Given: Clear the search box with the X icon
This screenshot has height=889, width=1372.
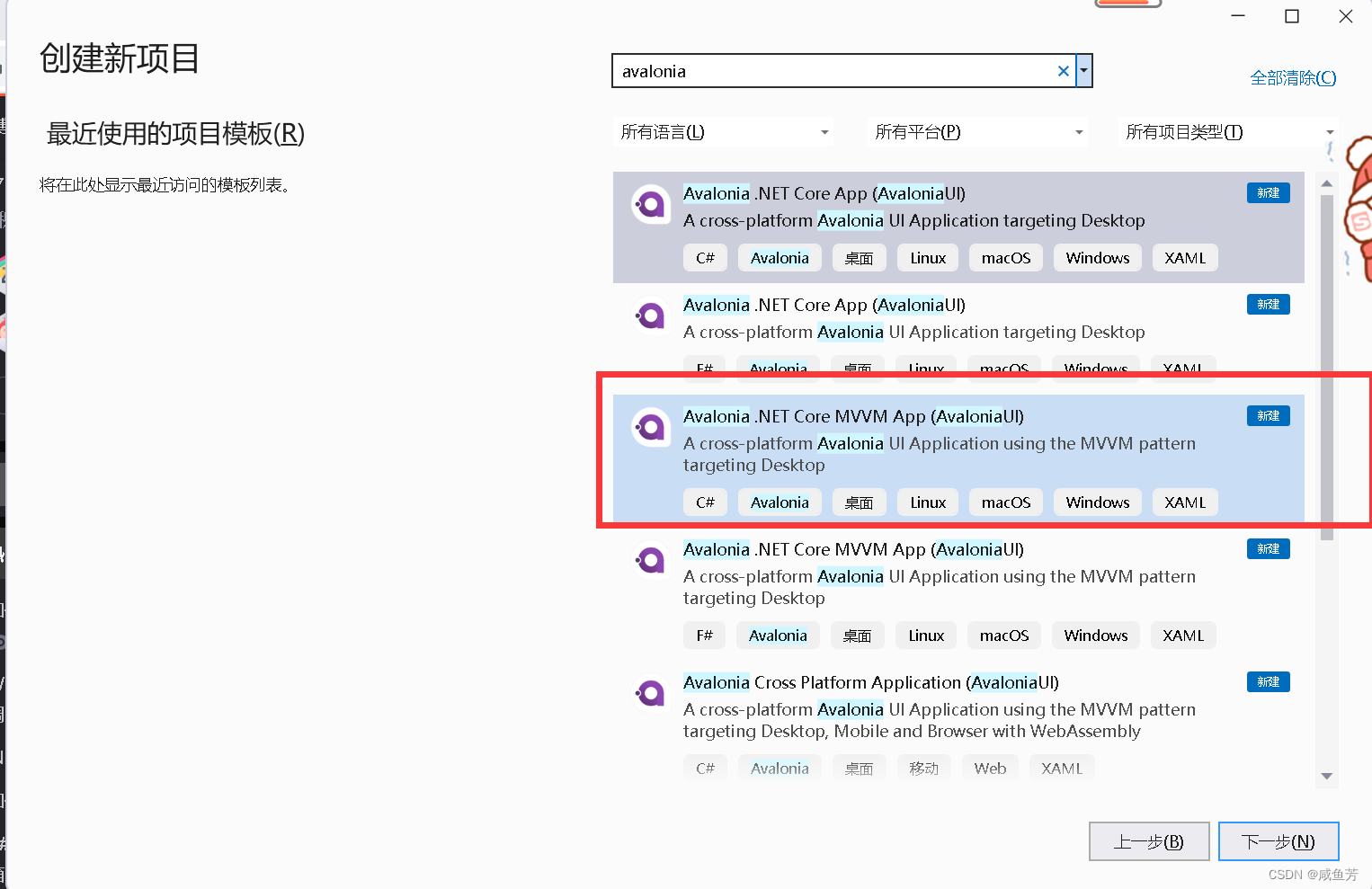Looking at the screenshot, I should 1064,71.
